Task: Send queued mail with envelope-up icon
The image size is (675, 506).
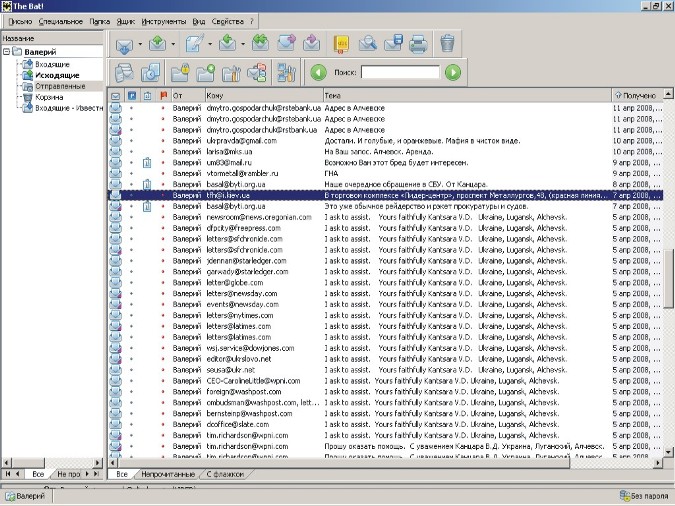Action: tap(158, 44)
